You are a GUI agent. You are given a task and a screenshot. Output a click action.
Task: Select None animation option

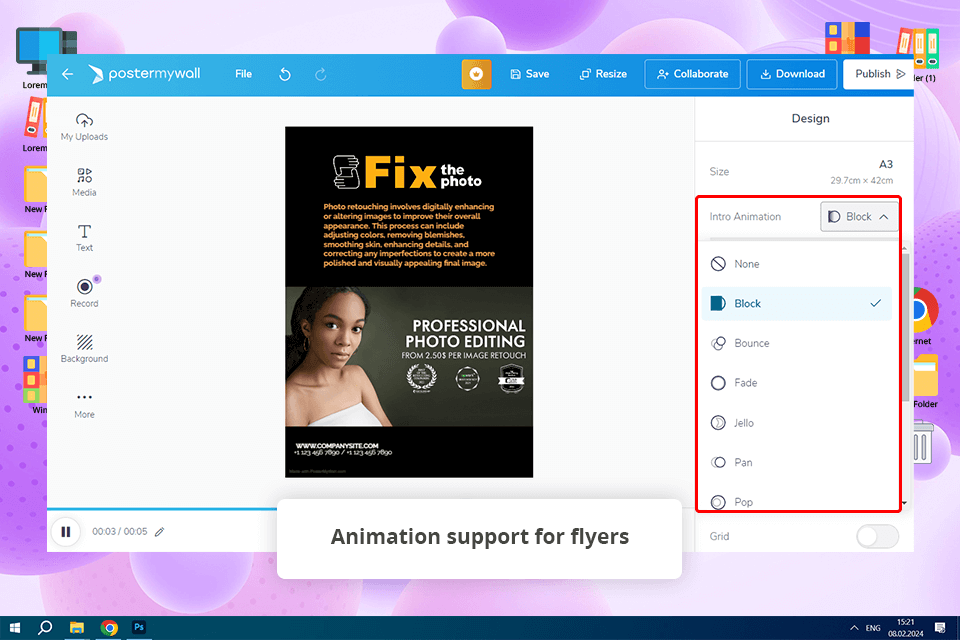(796, 264)
